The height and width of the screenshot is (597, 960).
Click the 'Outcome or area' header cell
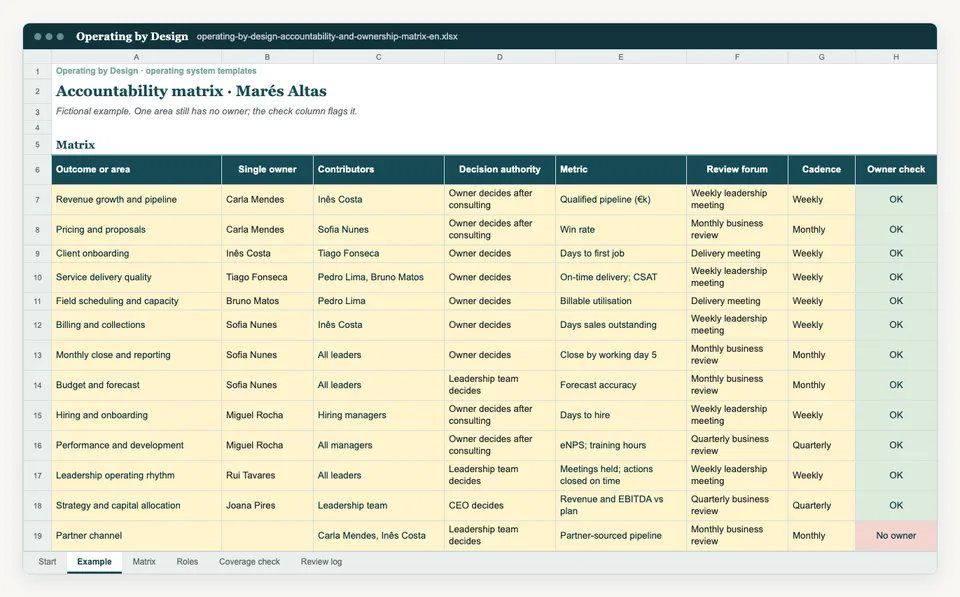[136, 170]
